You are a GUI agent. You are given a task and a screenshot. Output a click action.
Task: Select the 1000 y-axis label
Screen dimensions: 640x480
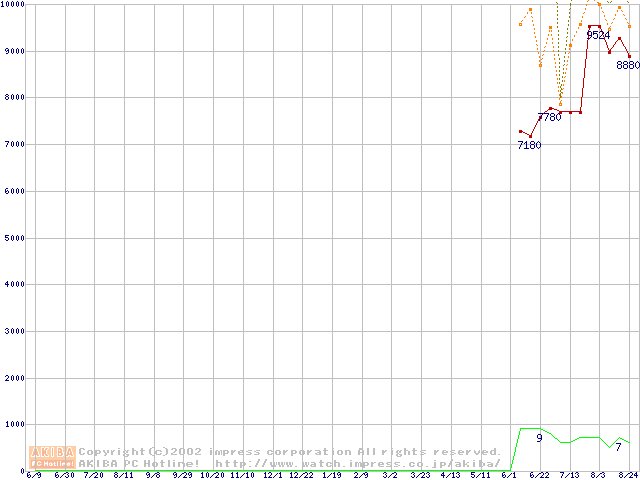(x=13, y=425)
